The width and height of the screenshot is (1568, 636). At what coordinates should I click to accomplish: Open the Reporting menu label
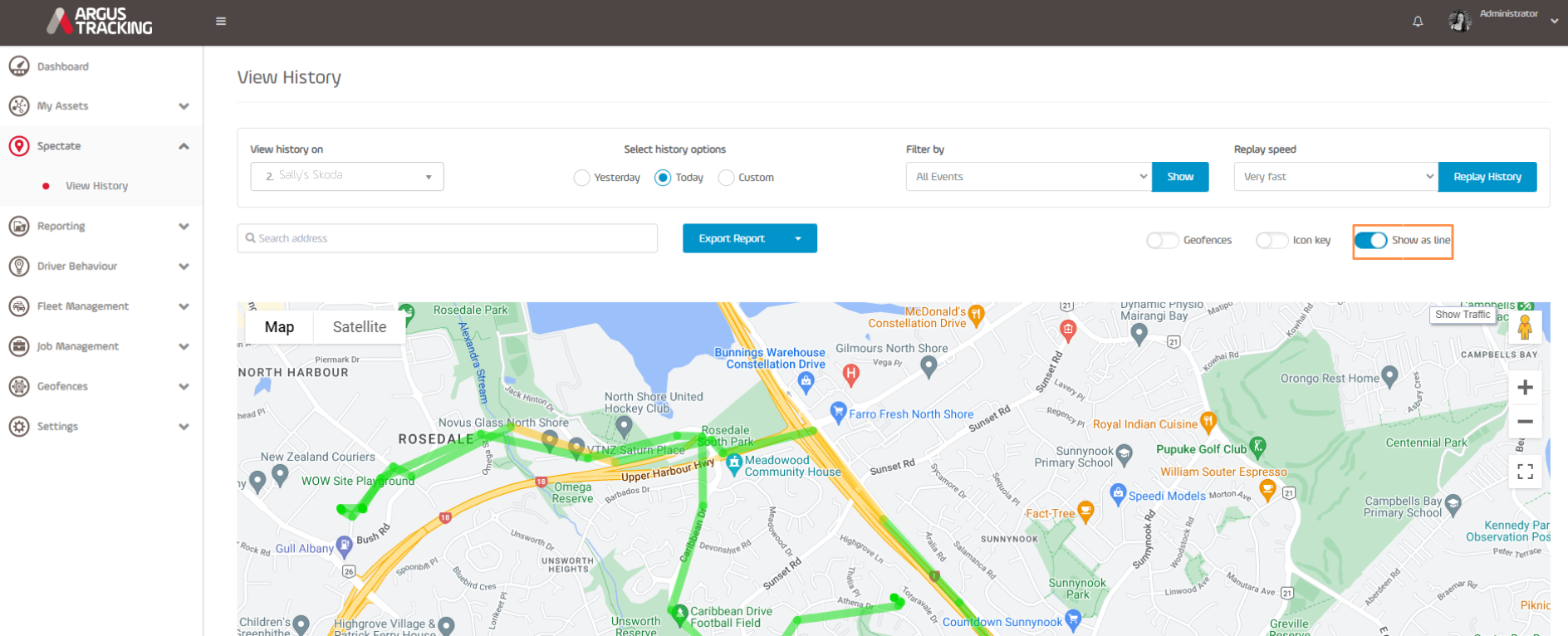[61, 226]
